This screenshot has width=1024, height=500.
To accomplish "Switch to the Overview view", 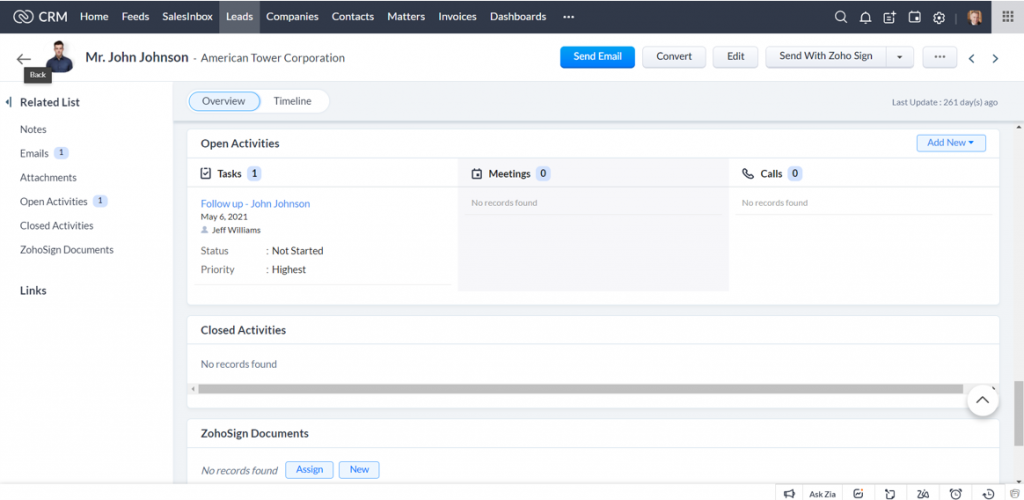I will (x=223, y=101).
